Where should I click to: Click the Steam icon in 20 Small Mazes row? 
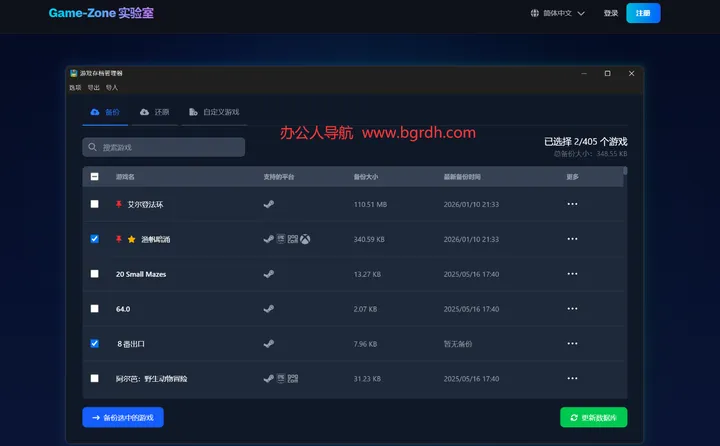(269, 274)
